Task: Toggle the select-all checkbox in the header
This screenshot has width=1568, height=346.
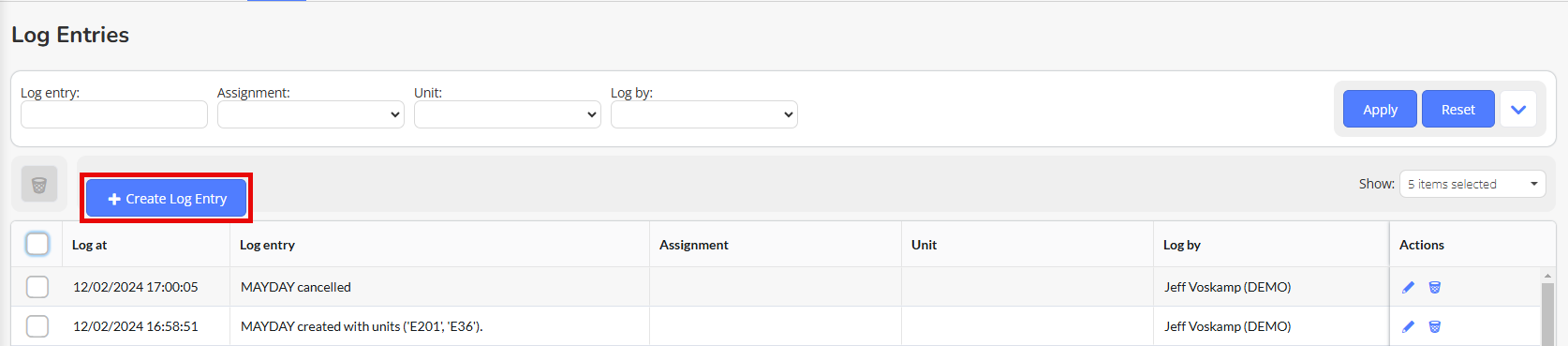Action: [x=37, y=244]
